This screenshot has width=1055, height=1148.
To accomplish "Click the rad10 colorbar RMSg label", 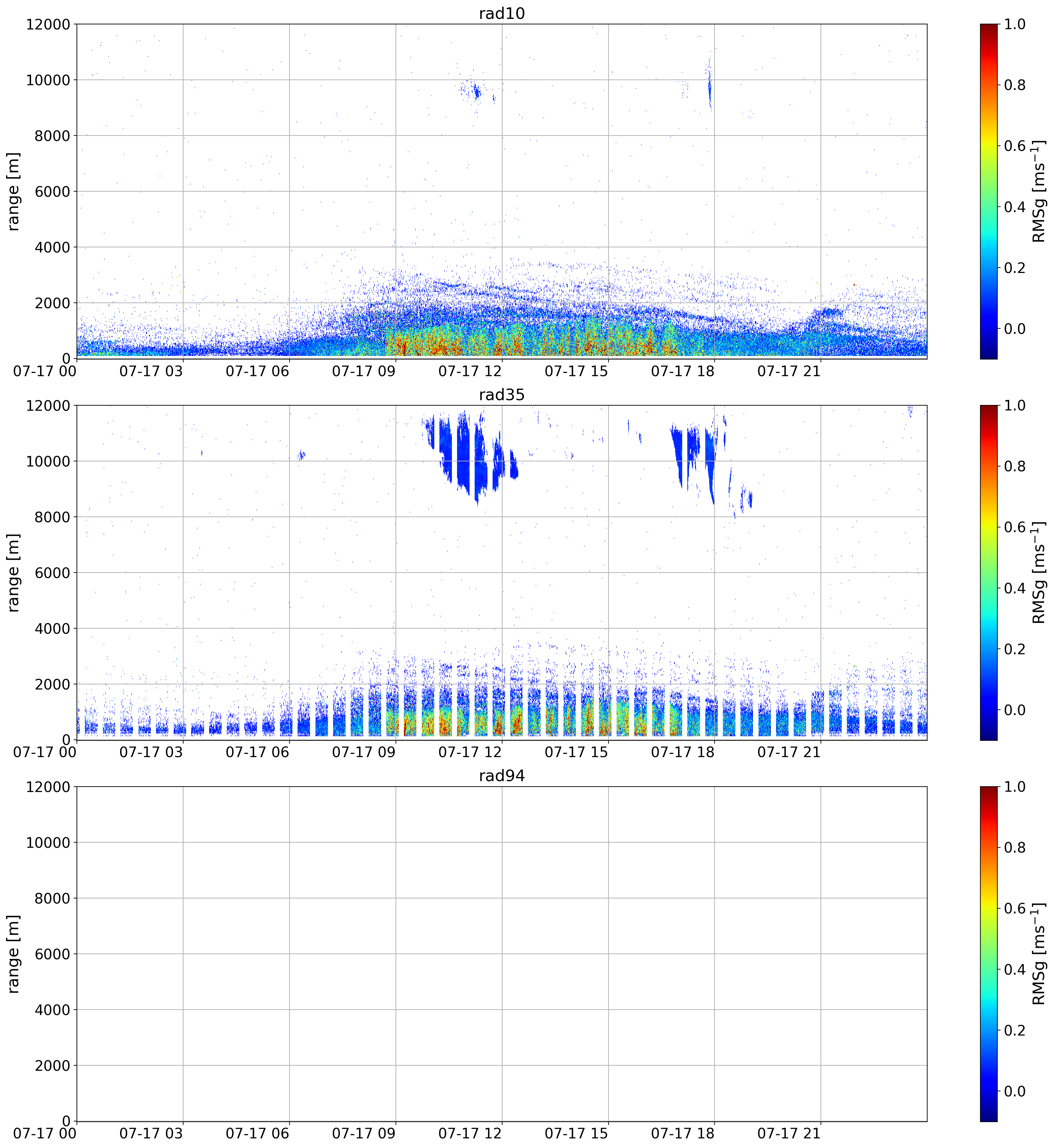I will tap(1039, 191).
